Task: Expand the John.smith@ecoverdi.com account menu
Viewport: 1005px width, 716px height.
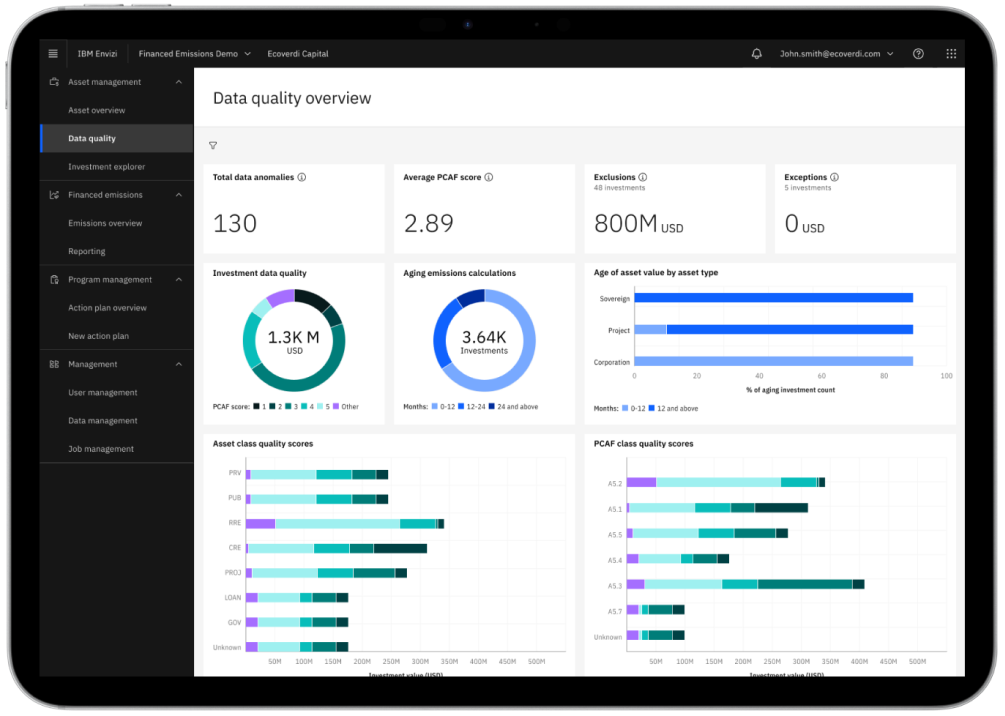Action: click(836, 54)
